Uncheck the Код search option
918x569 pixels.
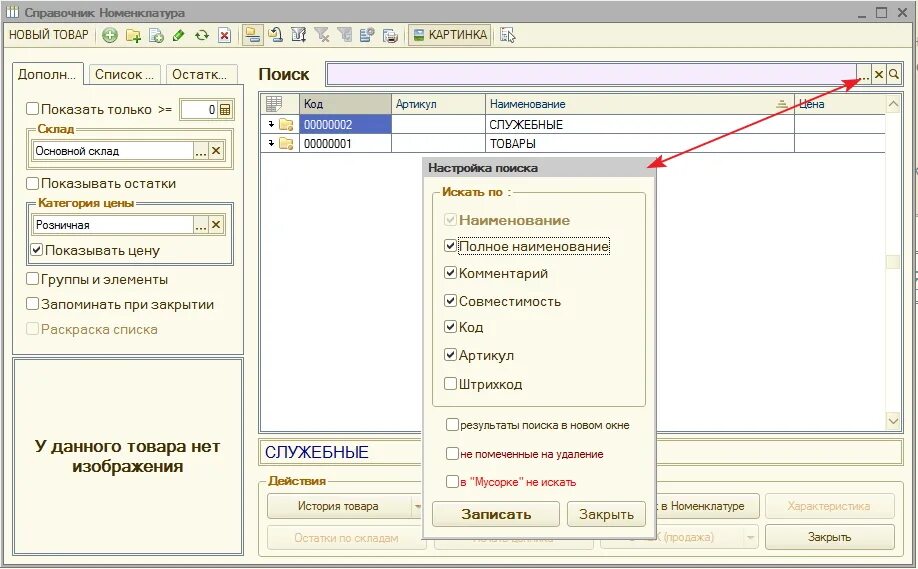450,327
